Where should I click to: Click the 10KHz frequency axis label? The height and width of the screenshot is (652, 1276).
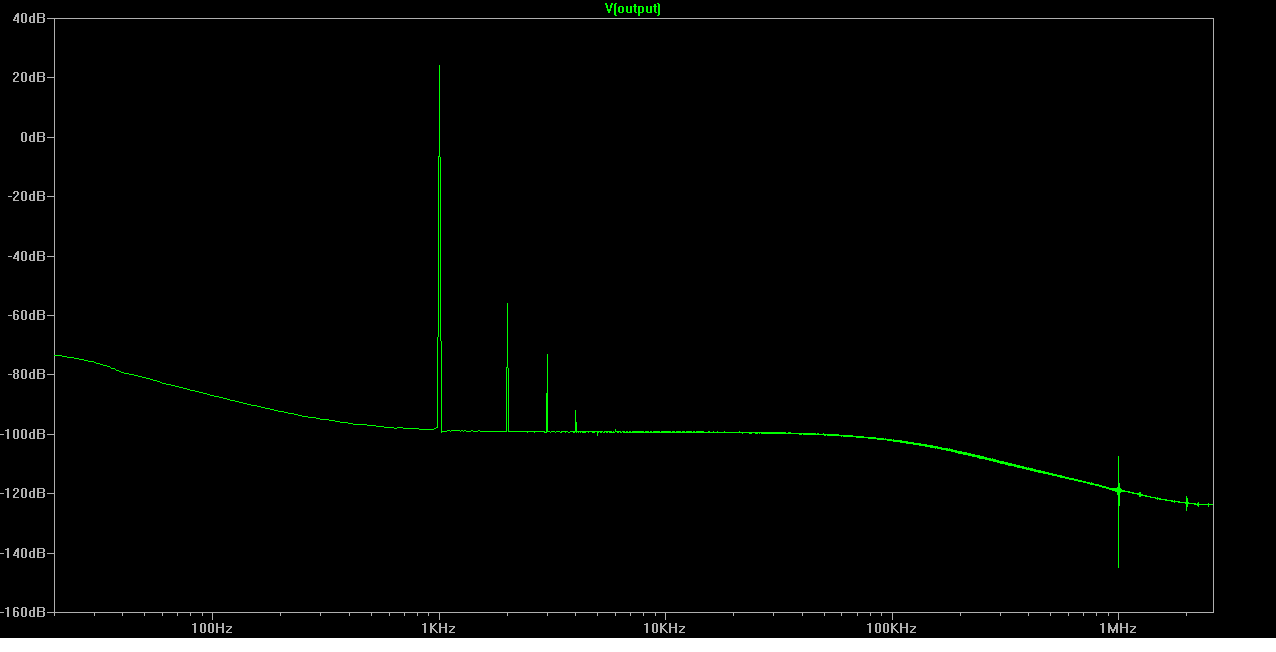pyautogui.click(x=665, y=628)
